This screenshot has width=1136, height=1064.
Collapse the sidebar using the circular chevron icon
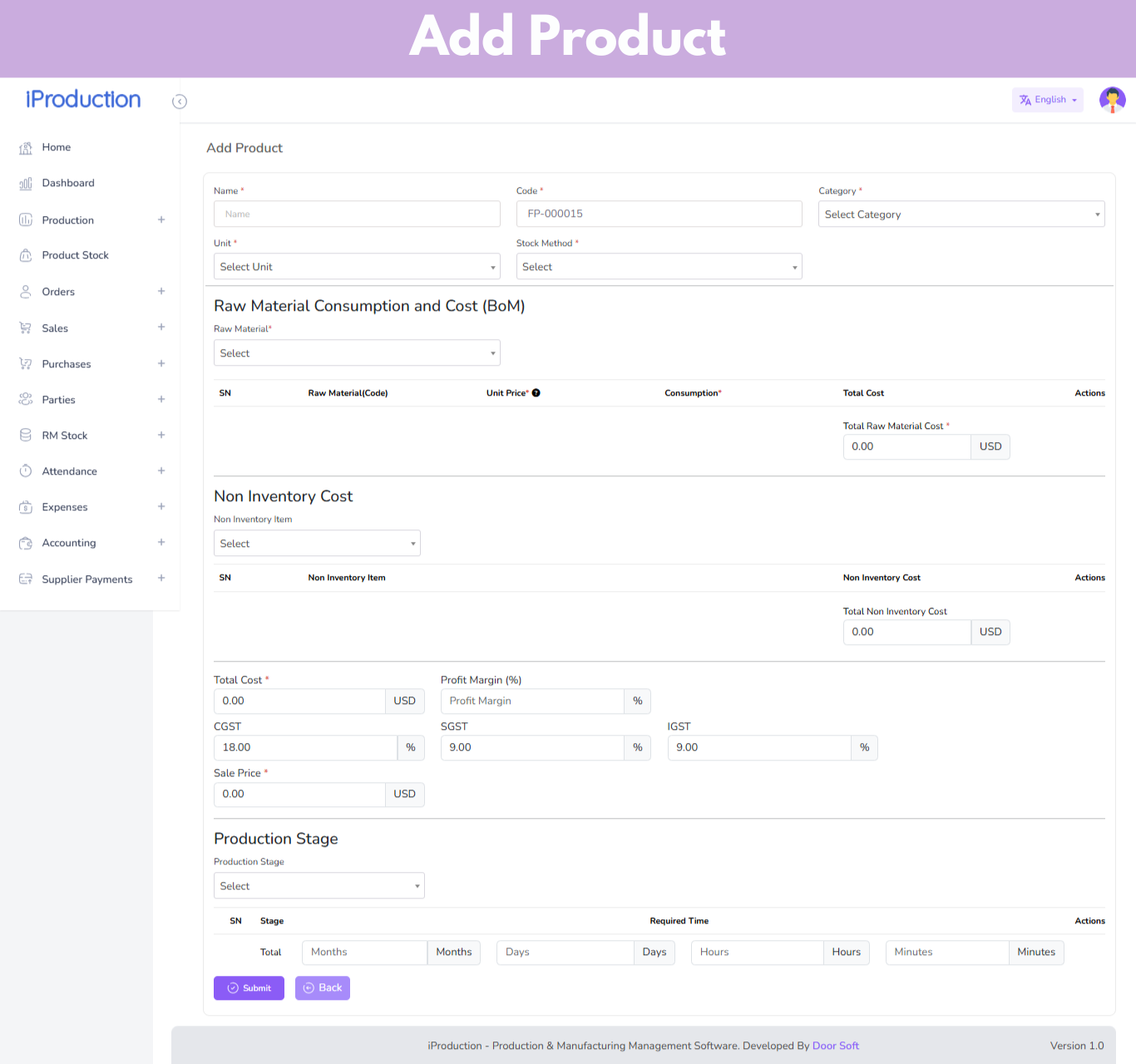[x=180, y=101]
